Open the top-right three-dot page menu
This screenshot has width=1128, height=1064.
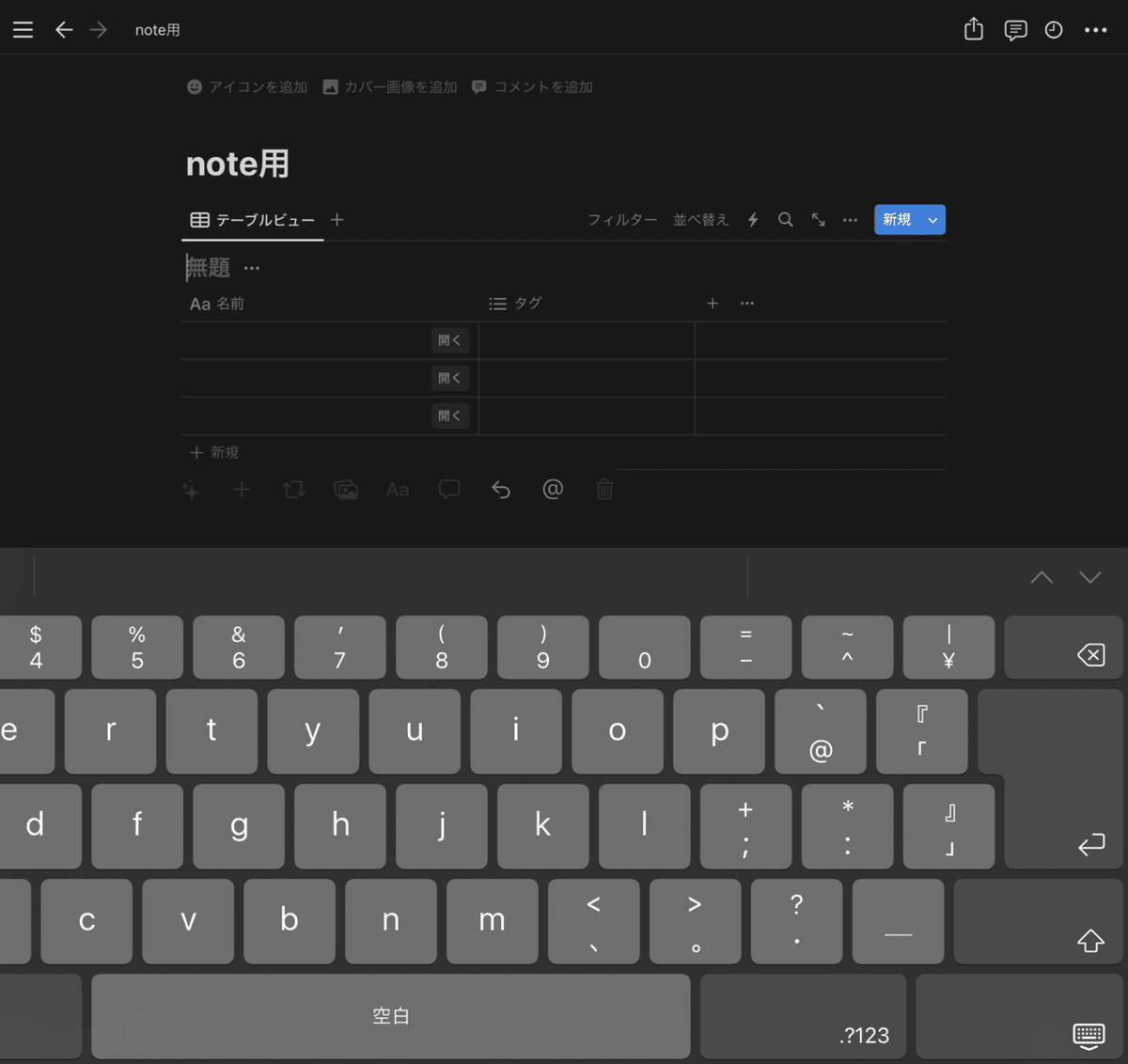(x=1095, y=30)
